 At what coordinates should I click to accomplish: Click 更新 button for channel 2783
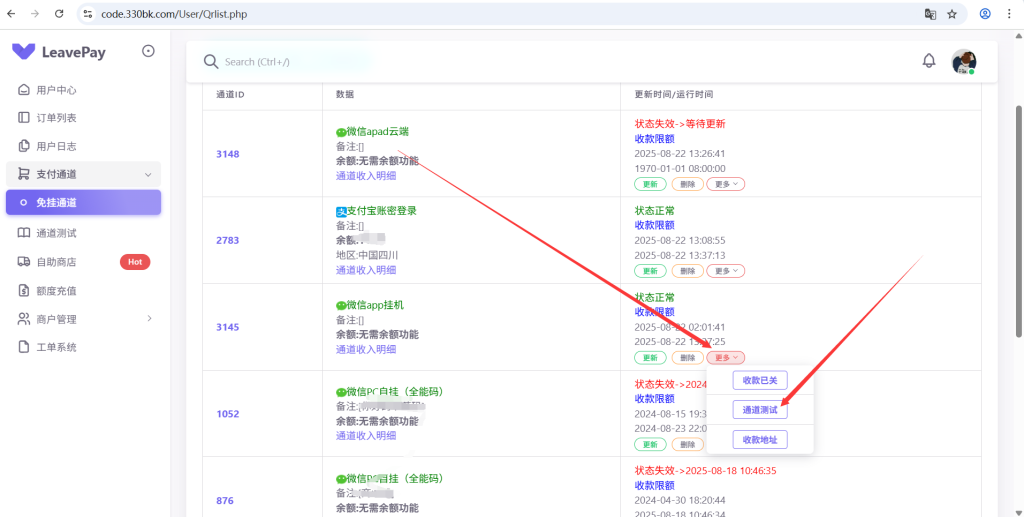click(x=650, y=271)
